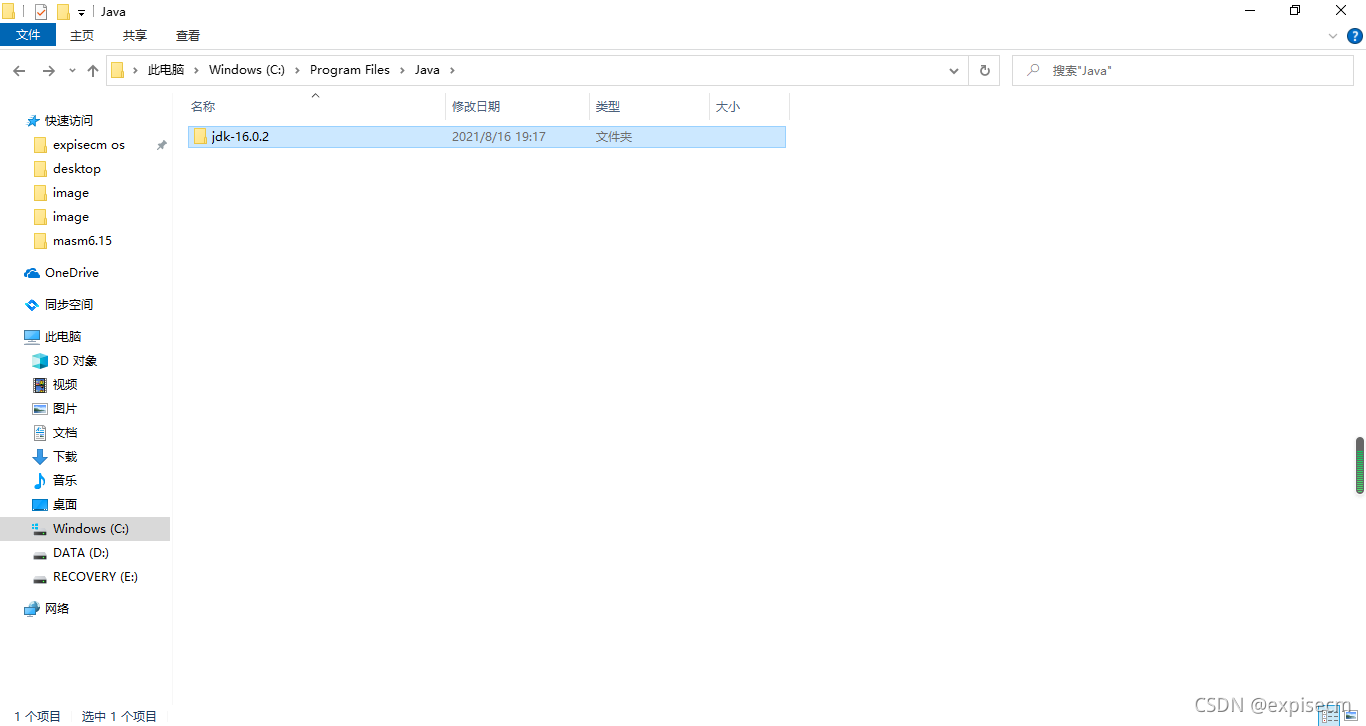Open the 文件 ribbon tab
Image resolution: width=1366 pixels, height=726 pixels.
(28, 35)
